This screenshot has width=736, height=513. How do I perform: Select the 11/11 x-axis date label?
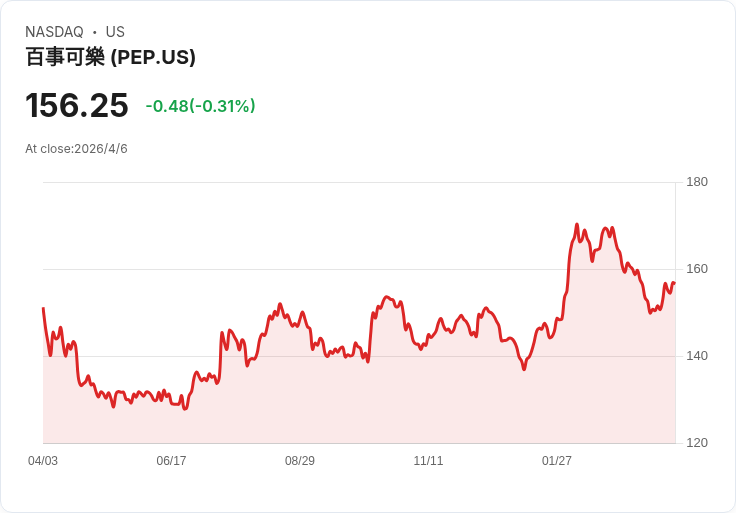[x=428, y=461]
